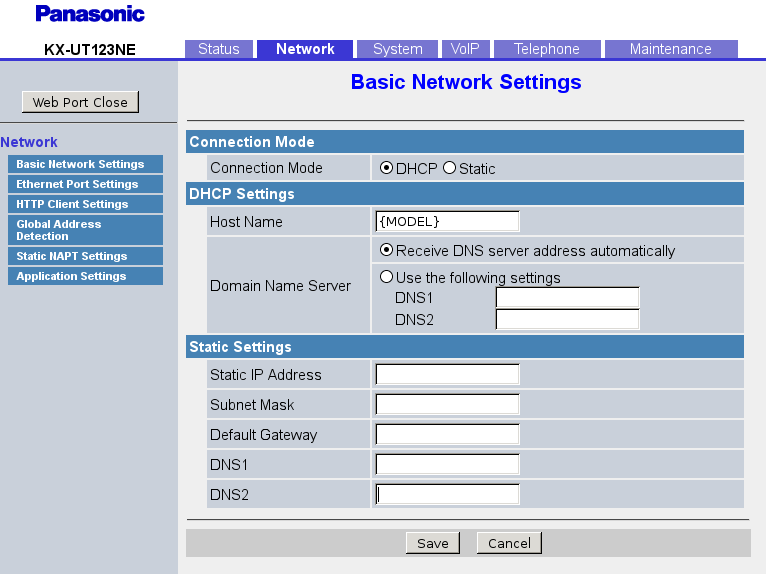Go to the Telephone tab

[x=546, y=49]
